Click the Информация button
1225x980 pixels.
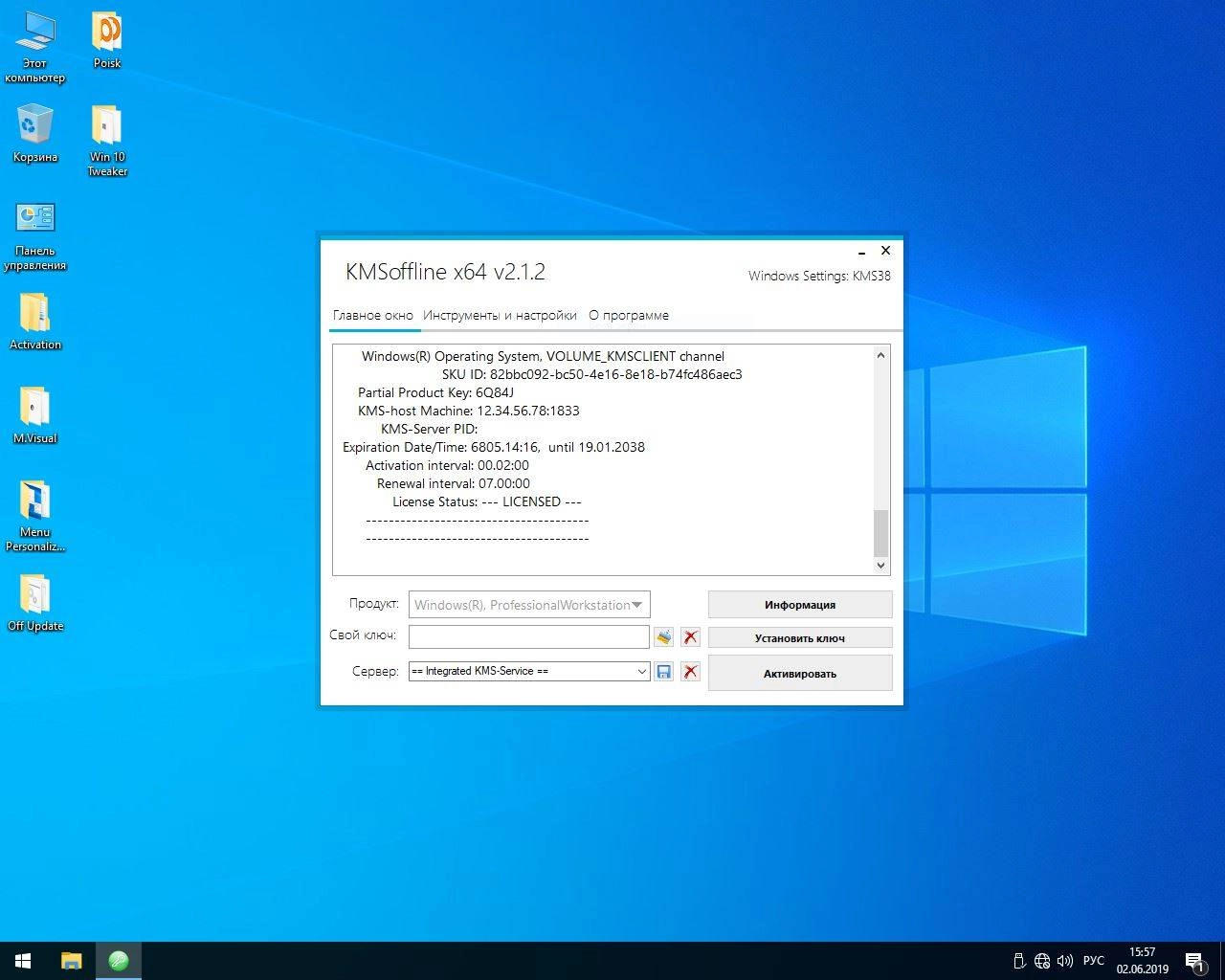coord(800,605)
